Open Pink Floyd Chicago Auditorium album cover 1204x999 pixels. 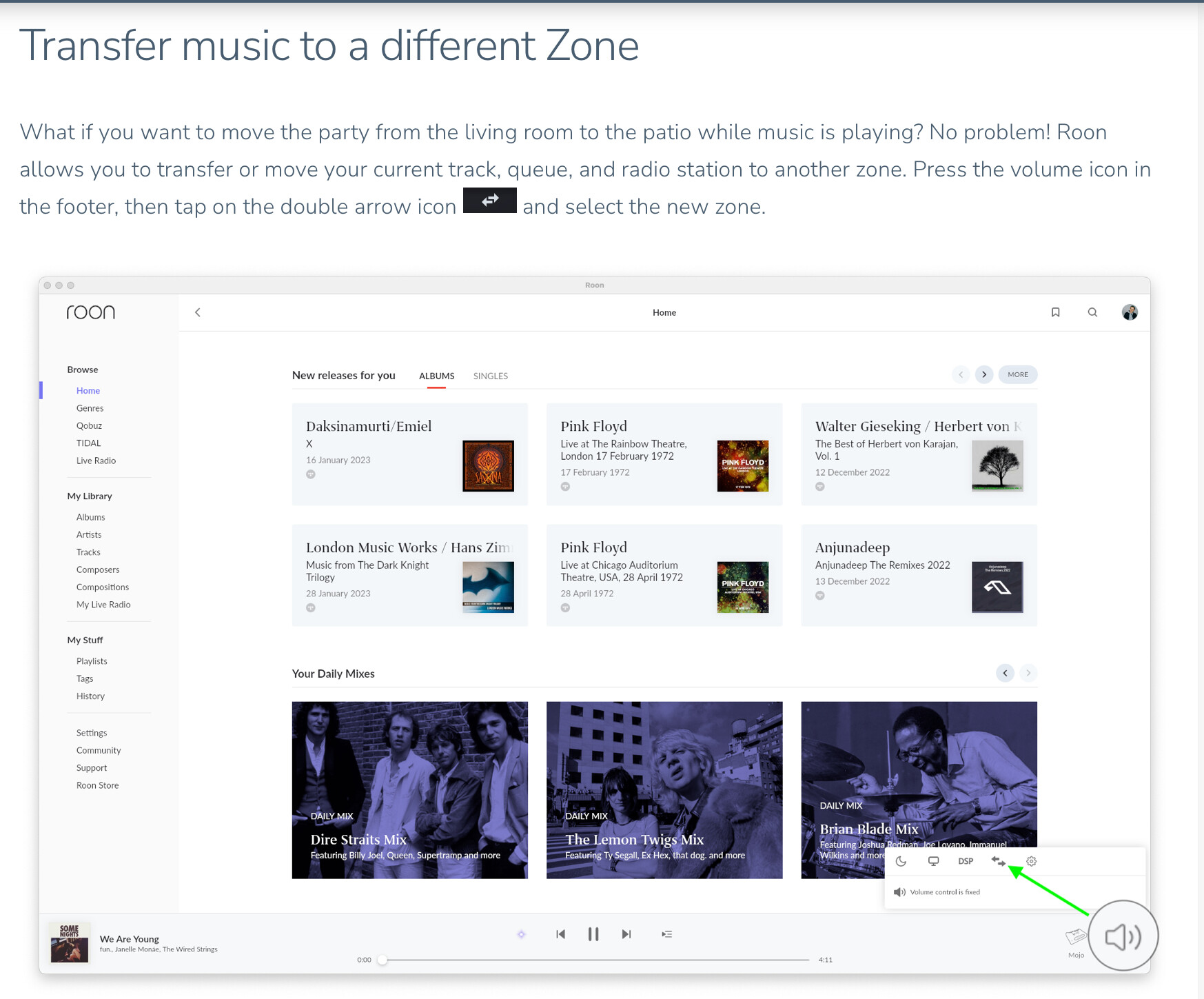(x=743, y=587)
